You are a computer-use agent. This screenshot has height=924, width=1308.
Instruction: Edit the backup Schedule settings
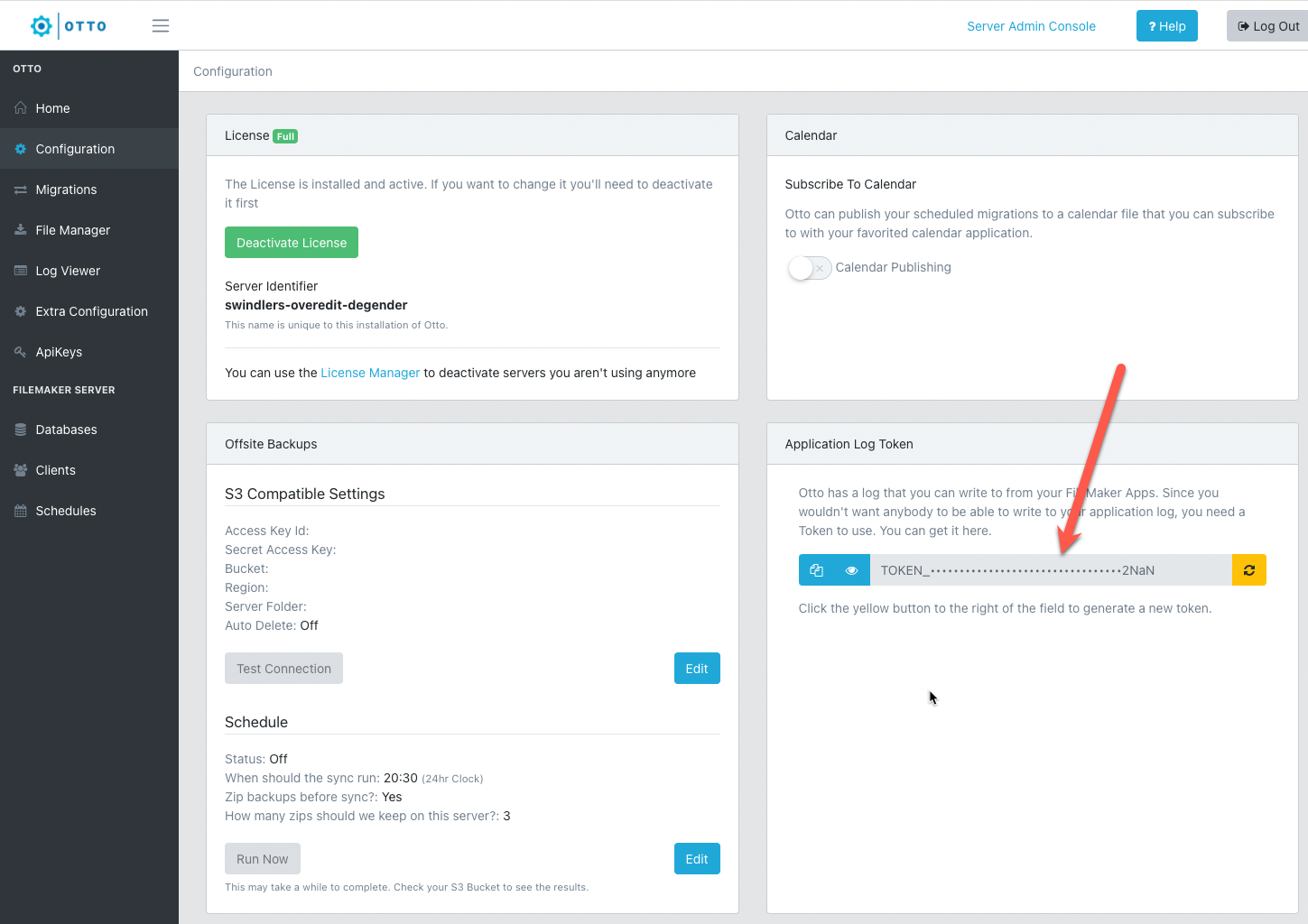click(697, 859)
